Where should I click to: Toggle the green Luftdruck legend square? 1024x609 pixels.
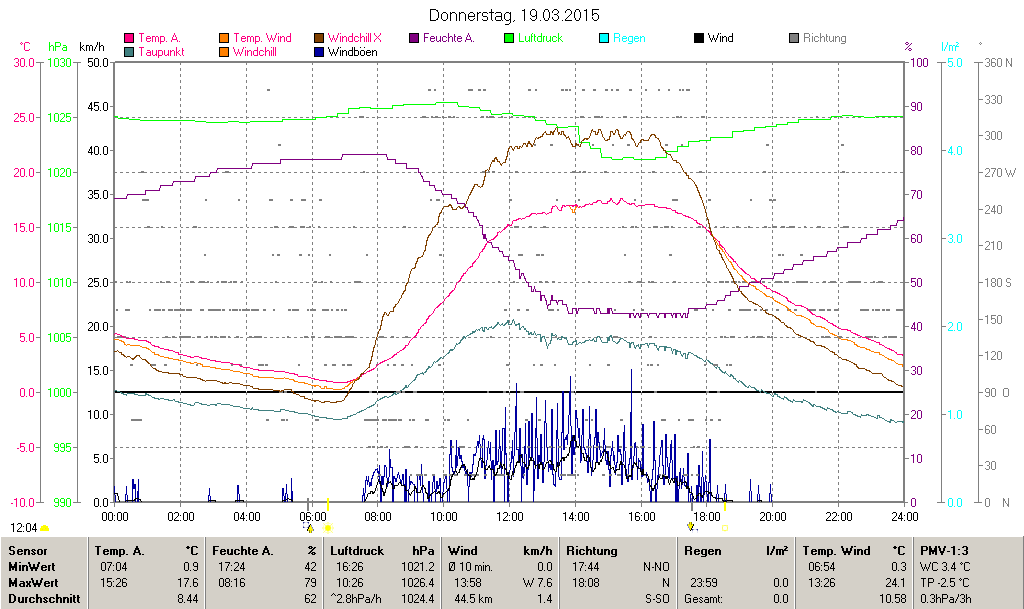(509, 38)
